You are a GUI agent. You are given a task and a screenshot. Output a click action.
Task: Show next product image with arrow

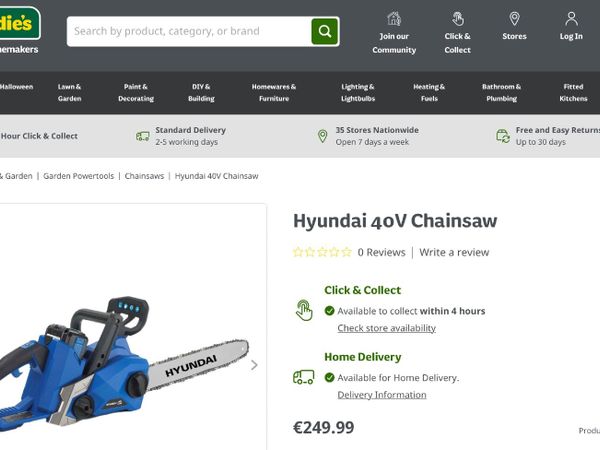[254, 365]
